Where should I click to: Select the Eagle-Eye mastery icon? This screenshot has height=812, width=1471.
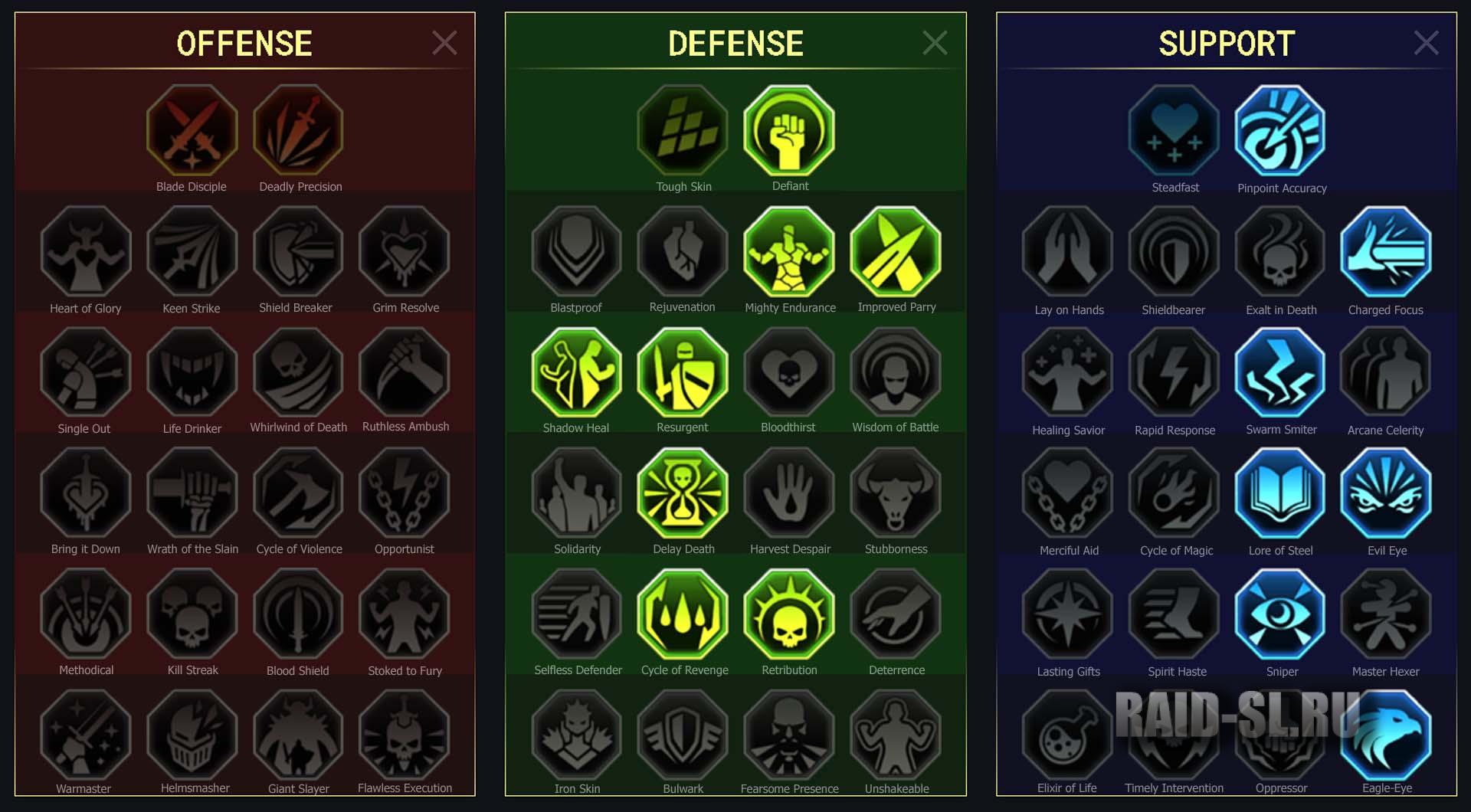[x=1386, y=734]
